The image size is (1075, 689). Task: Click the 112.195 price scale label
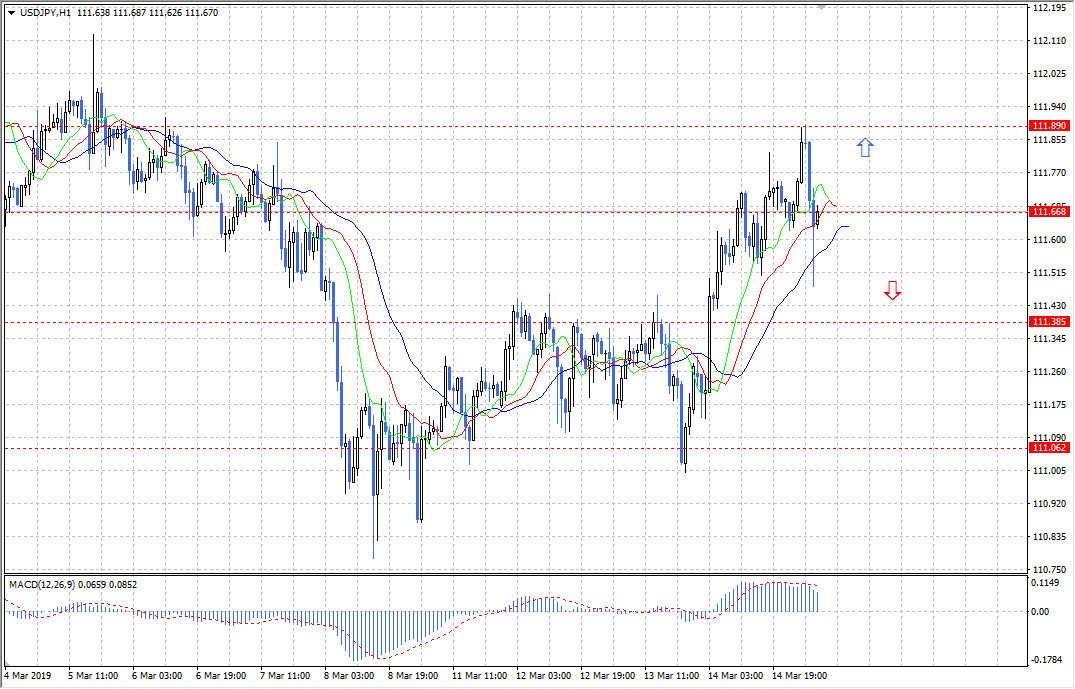click(x=1050, y=8)
